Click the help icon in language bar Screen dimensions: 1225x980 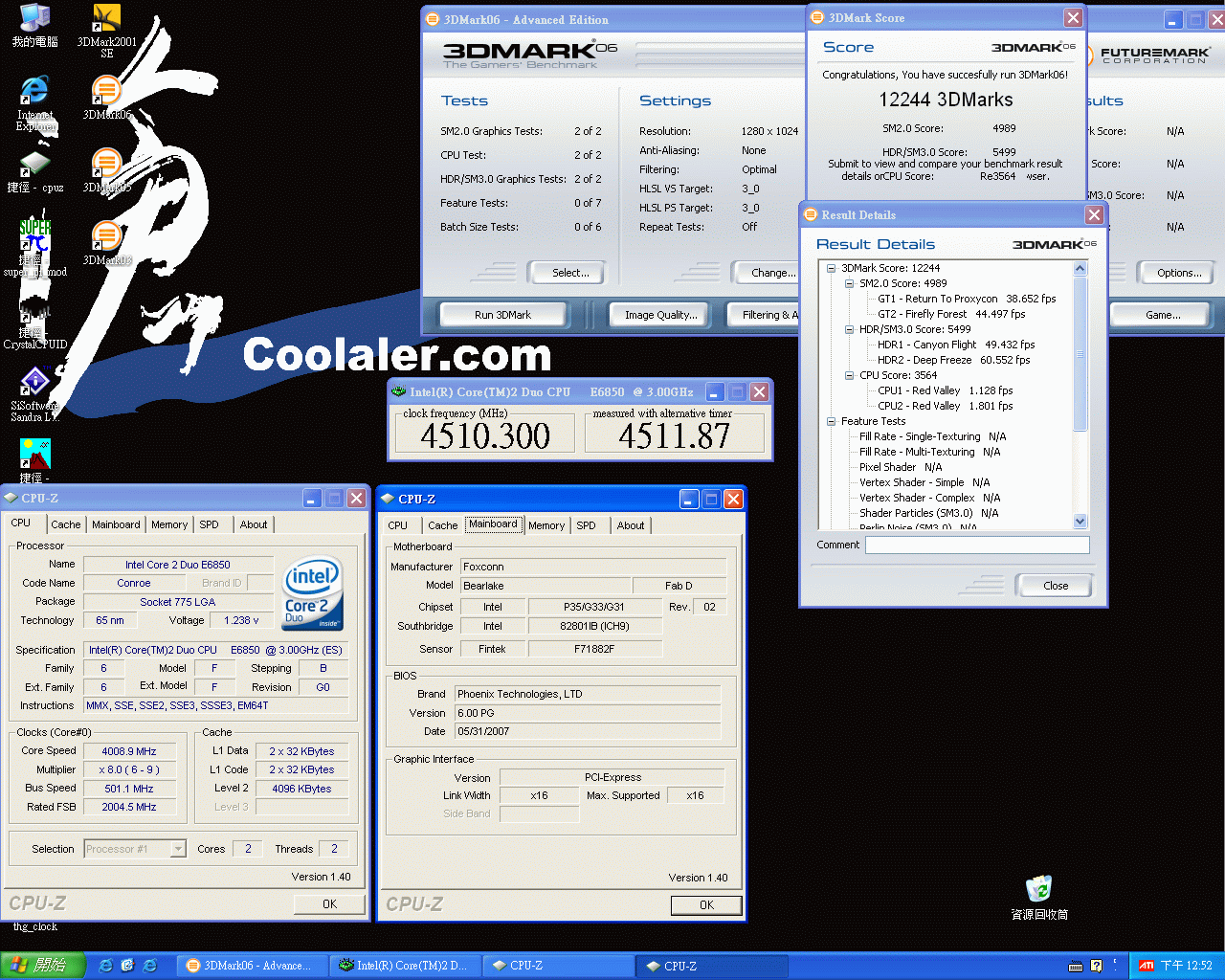1096,966
